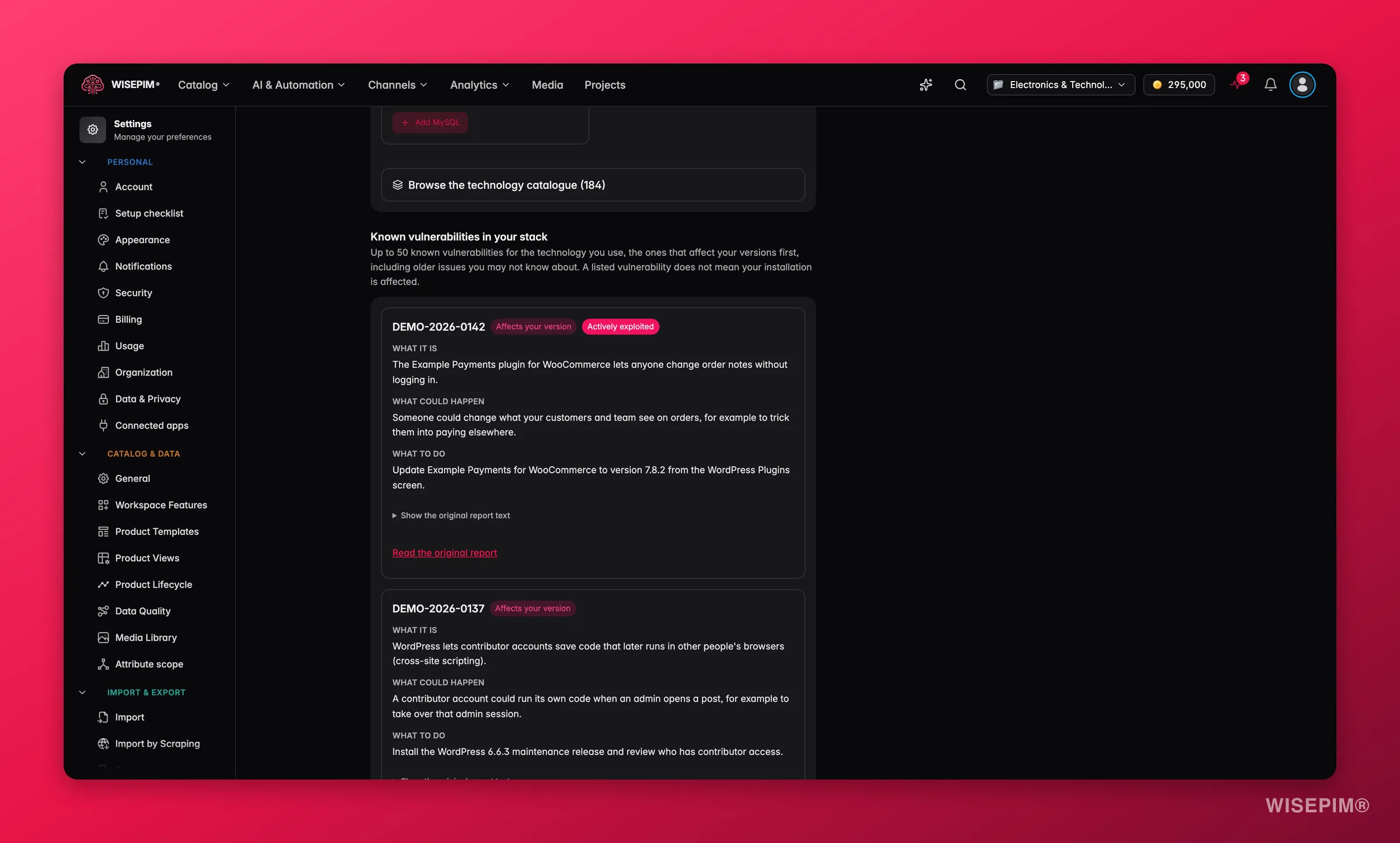Click the Organization building icon
The height and width of the screenshot is (843, 1400).
[103, 373]
